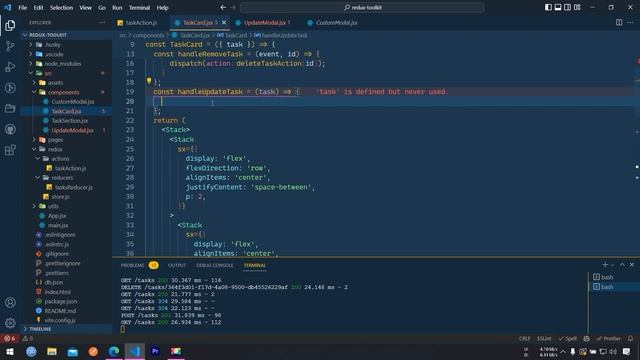Switch to the taskAction.js tab

coord(141,23)
